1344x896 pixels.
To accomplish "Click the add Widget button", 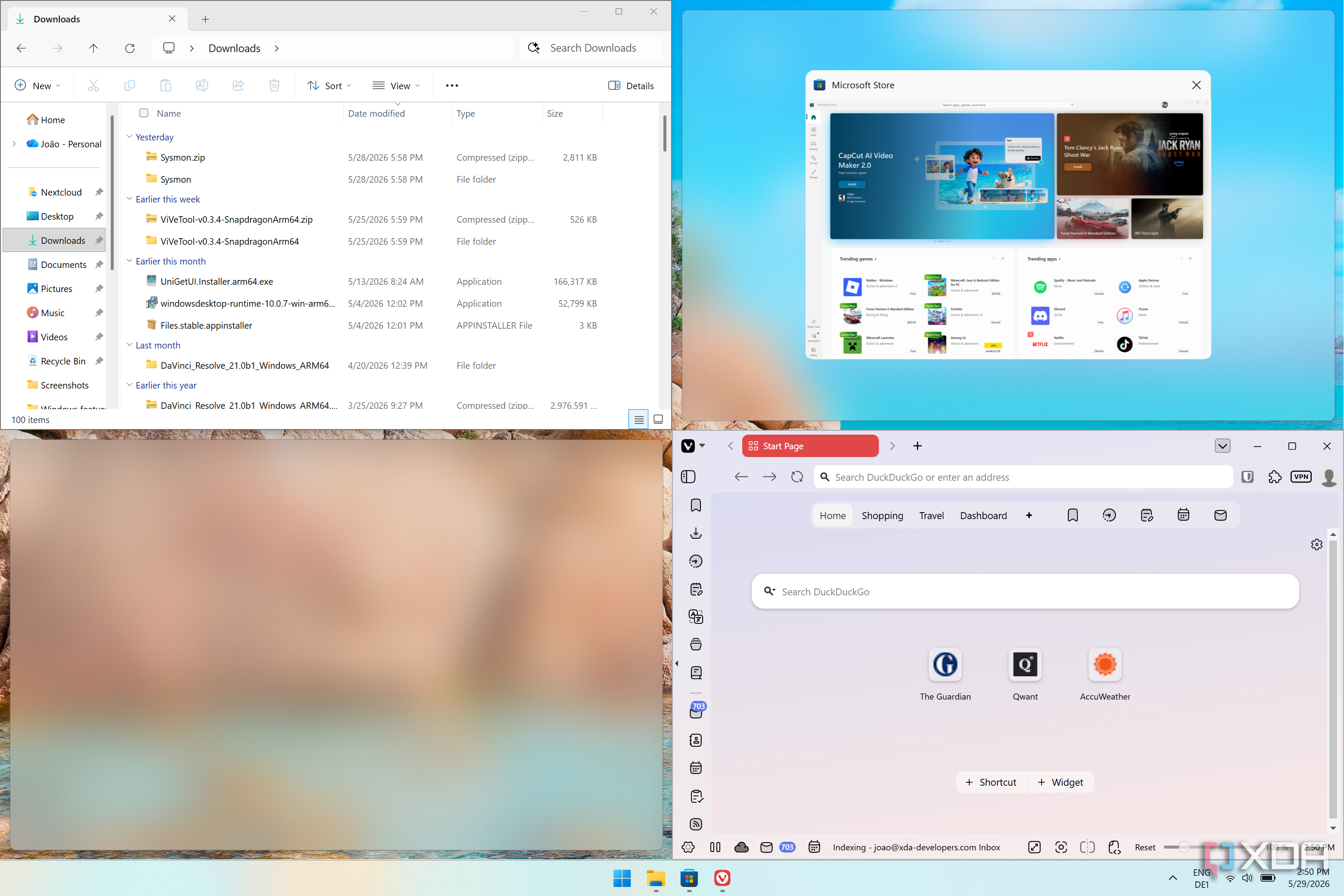I will 1061,782.
